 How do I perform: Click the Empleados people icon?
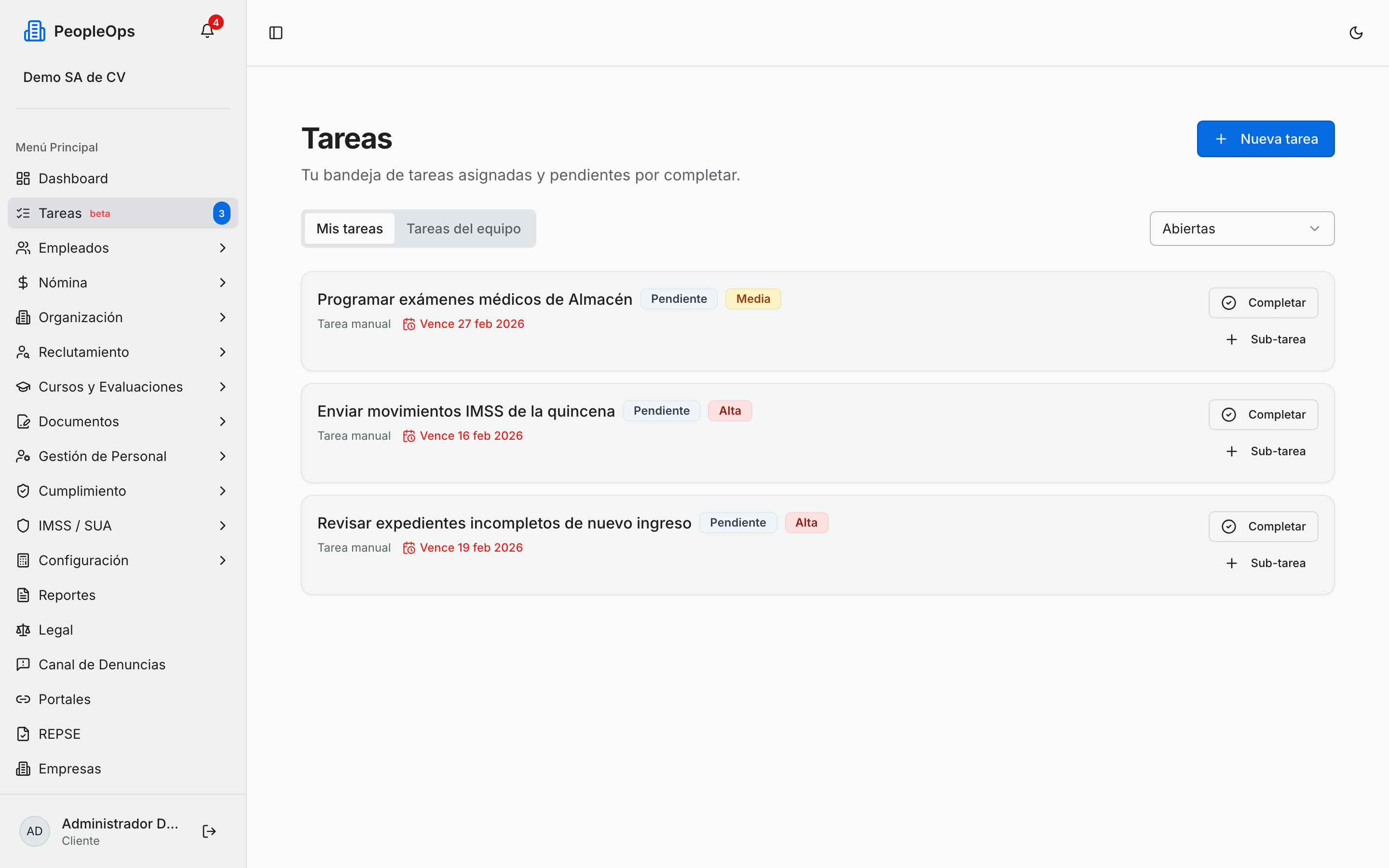point(23,248)
